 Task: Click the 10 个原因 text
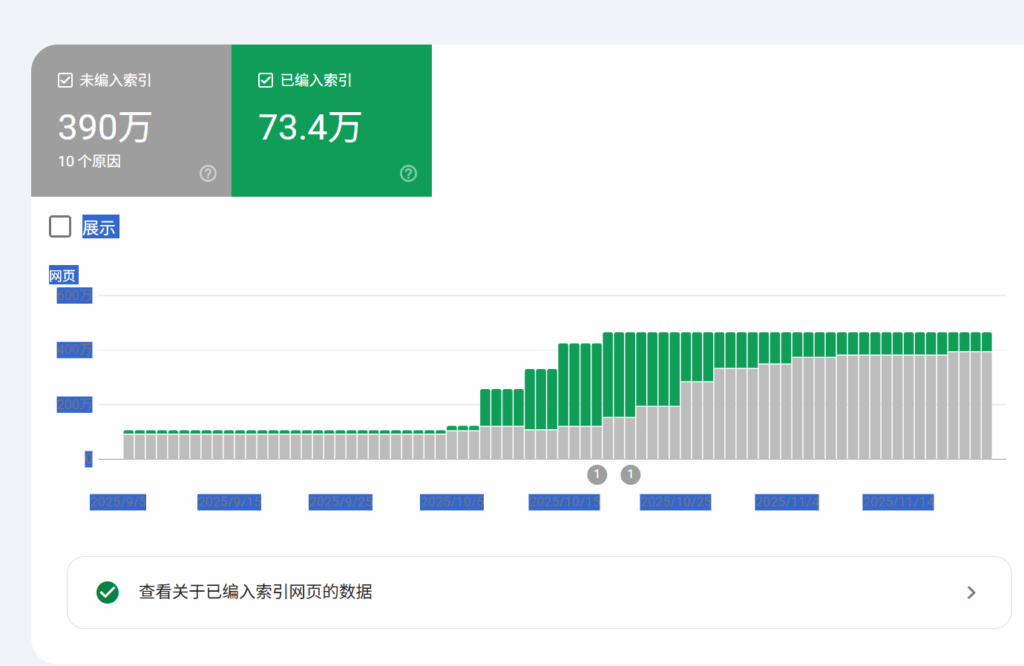tap(89, 161)
